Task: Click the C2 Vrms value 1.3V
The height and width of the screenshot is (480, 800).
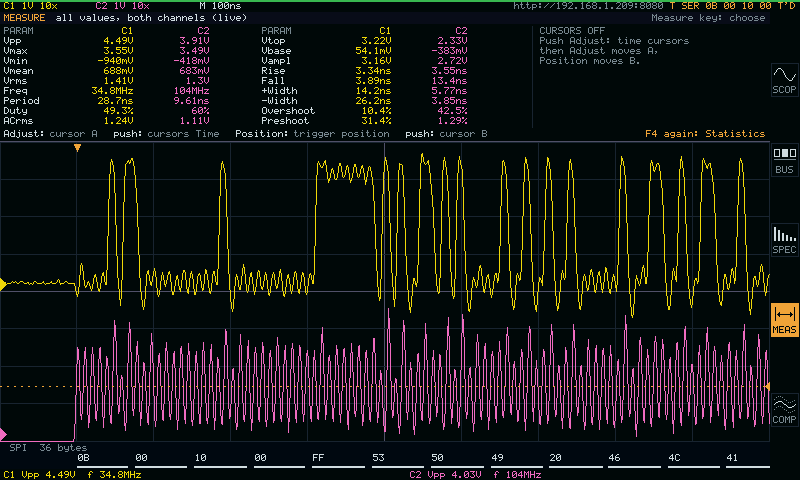Action: 199,81
